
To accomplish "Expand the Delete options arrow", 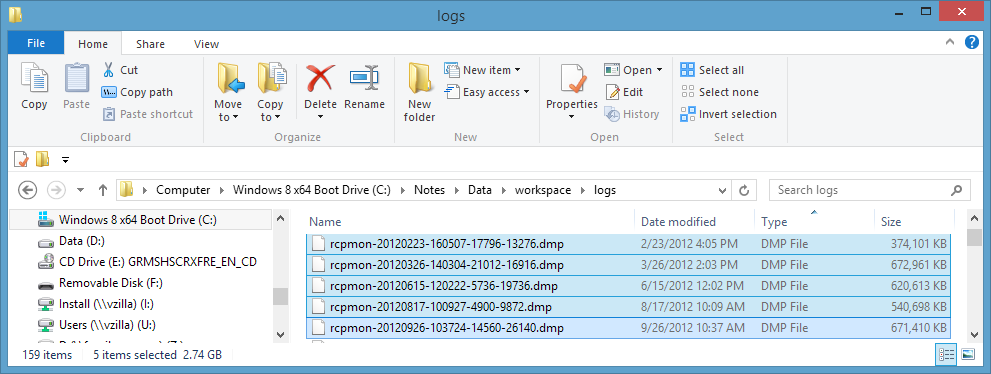I will pos(320,117).
